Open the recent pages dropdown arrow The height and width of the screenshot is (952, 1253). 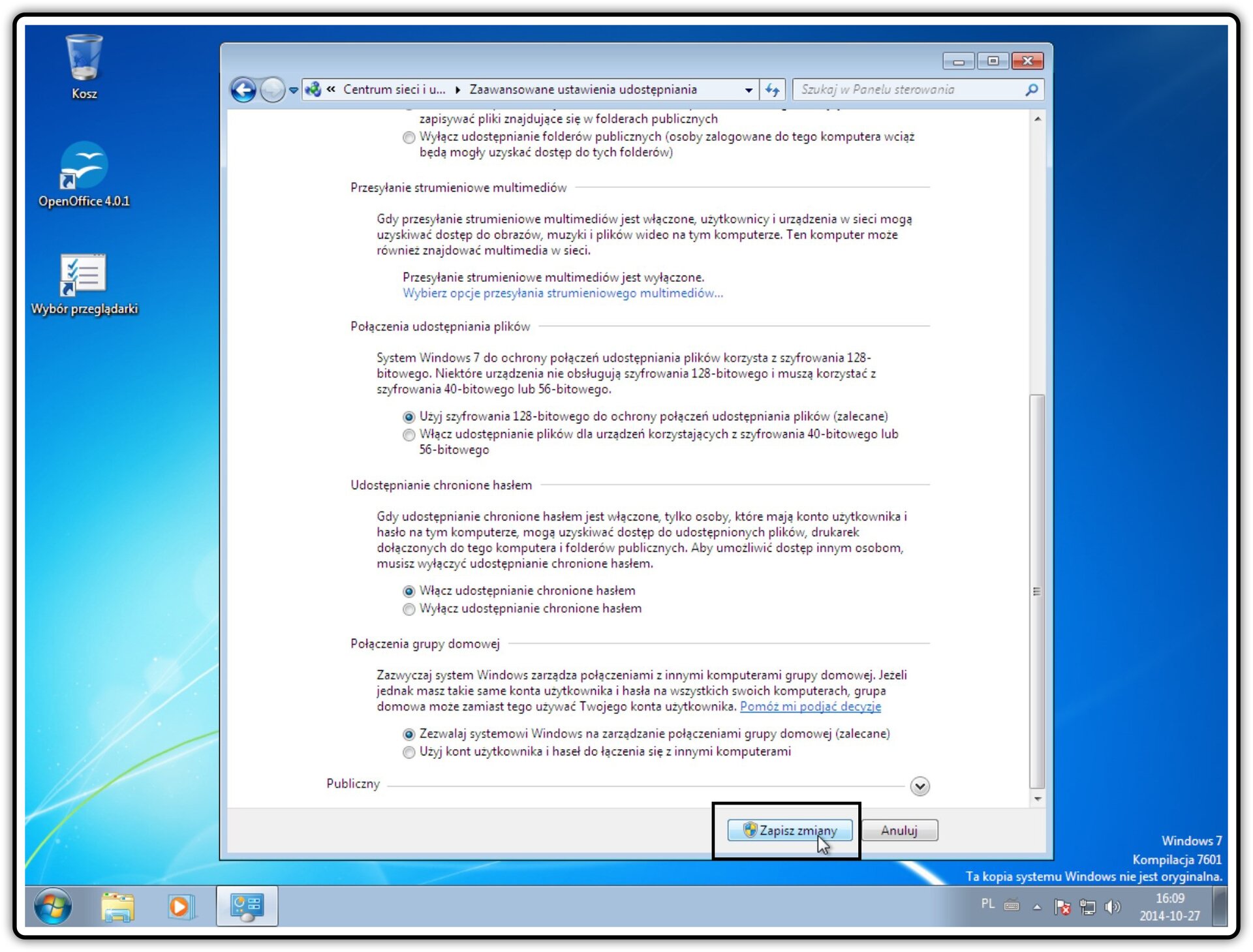[x=294, y=90]
